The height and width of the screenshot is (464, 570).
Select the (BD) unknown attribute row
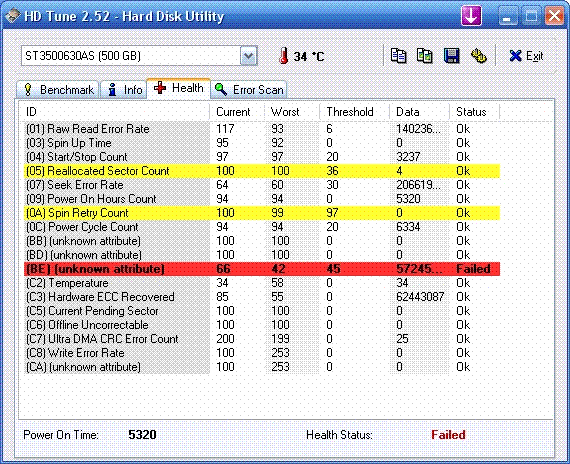[x=262, y=255]
